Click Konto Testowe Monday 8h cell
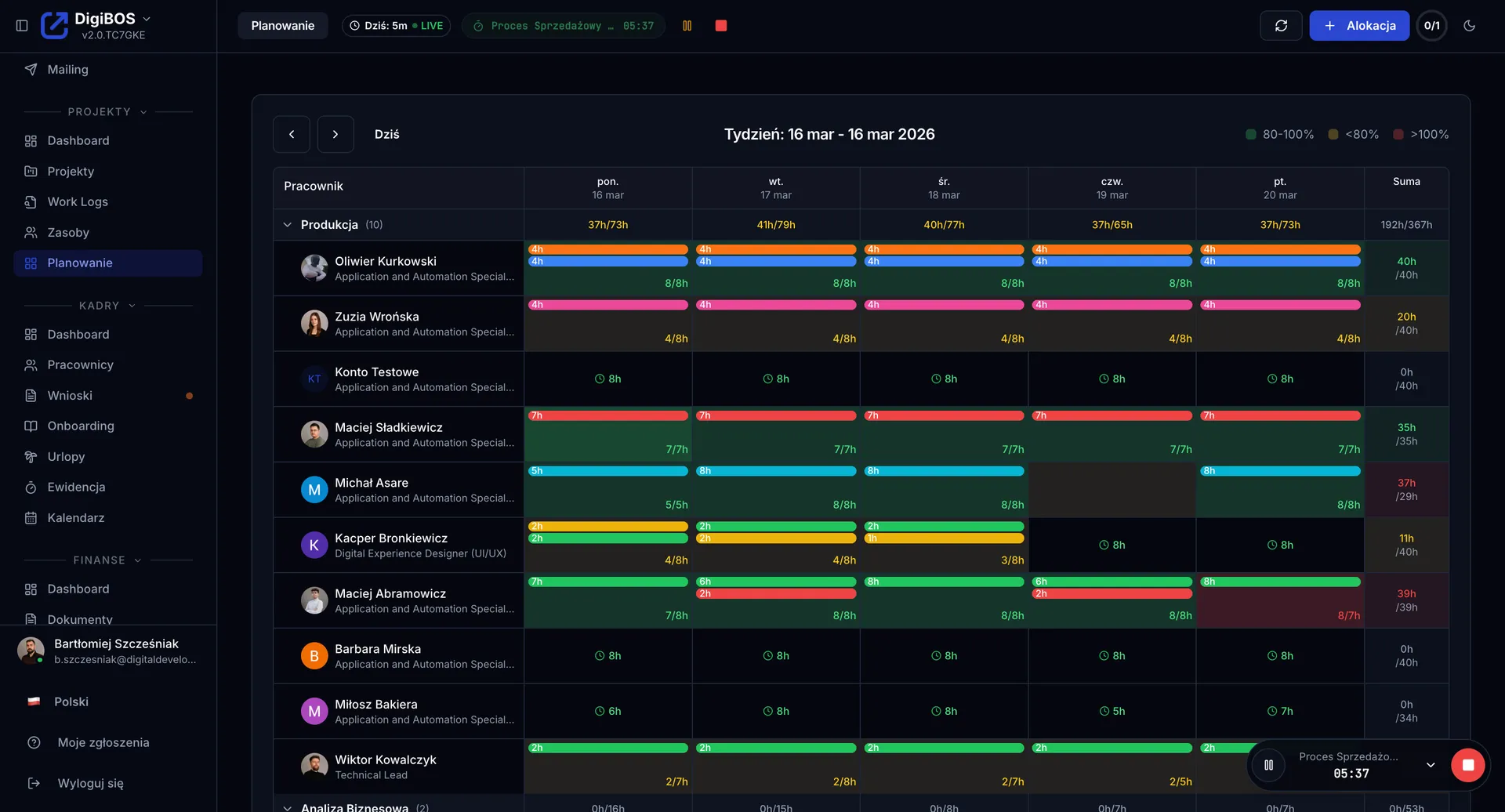The height and width of the screenshot is (812, 1505). (x=608, y=379)
